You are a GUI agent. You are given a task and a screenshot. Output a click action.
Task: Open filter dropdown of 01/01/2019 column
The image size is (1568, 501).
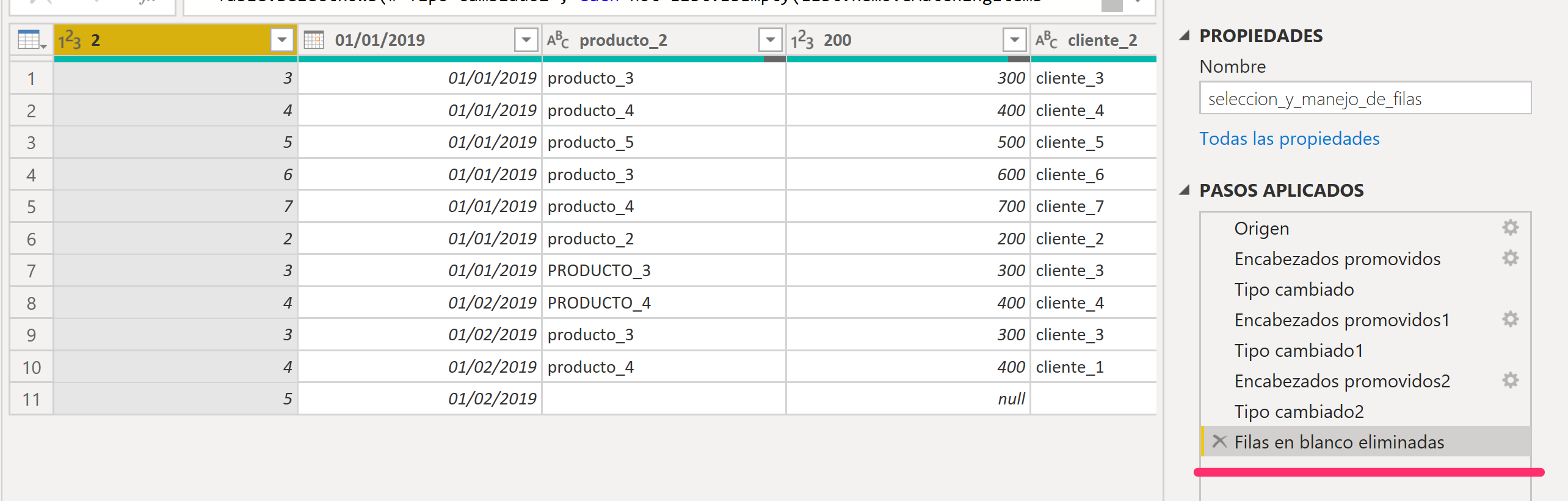coord(526,40)
